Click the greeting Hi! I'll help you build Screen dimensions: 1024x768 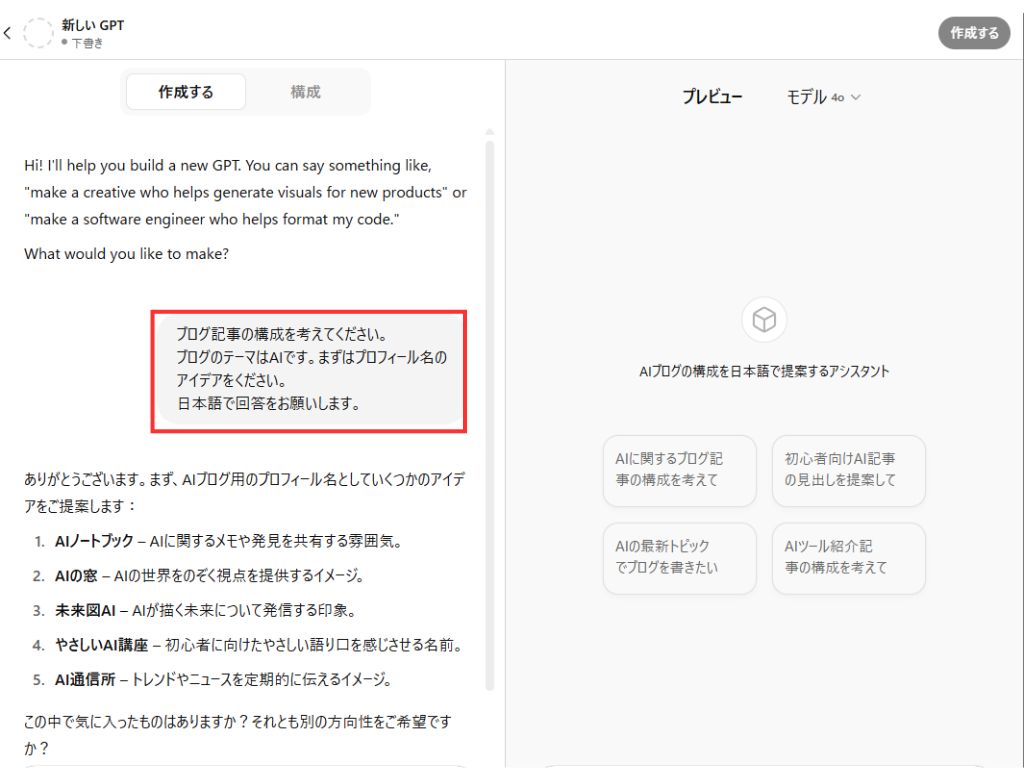pos(245,192)
